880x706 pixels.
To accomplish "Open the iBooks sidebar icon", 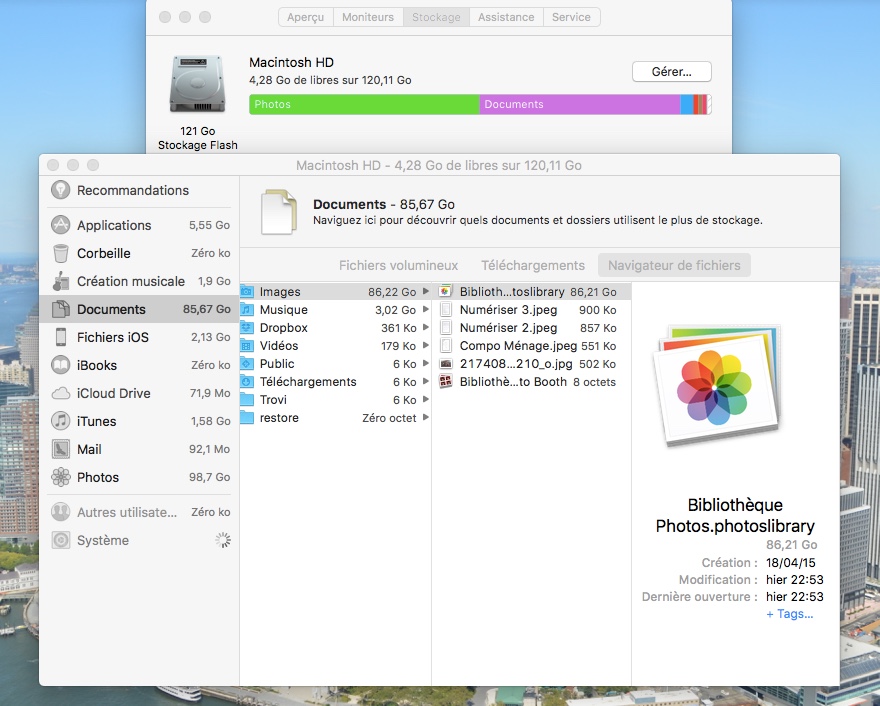I will coord(61,365).
